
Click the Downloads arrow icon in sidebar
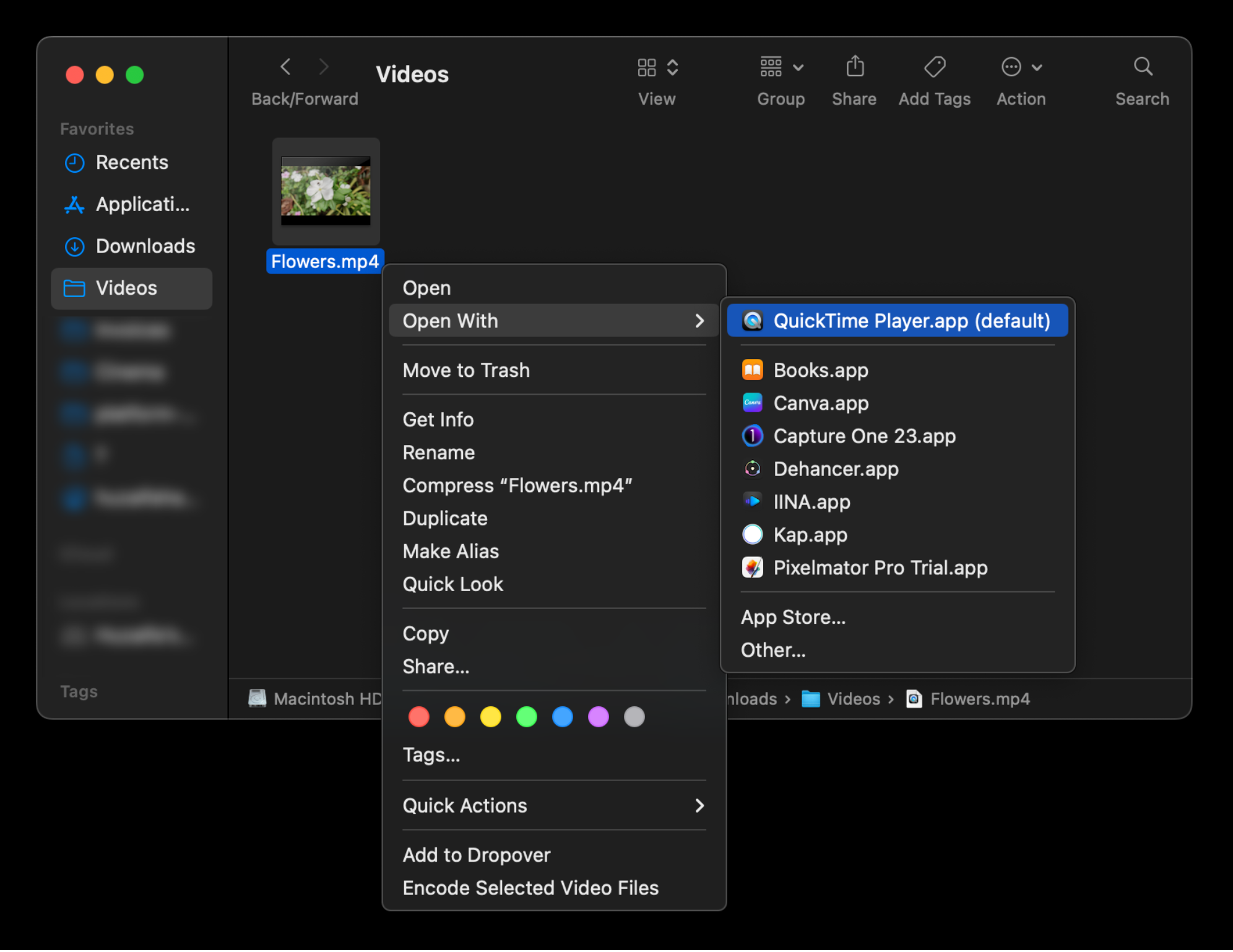[75, 246]
